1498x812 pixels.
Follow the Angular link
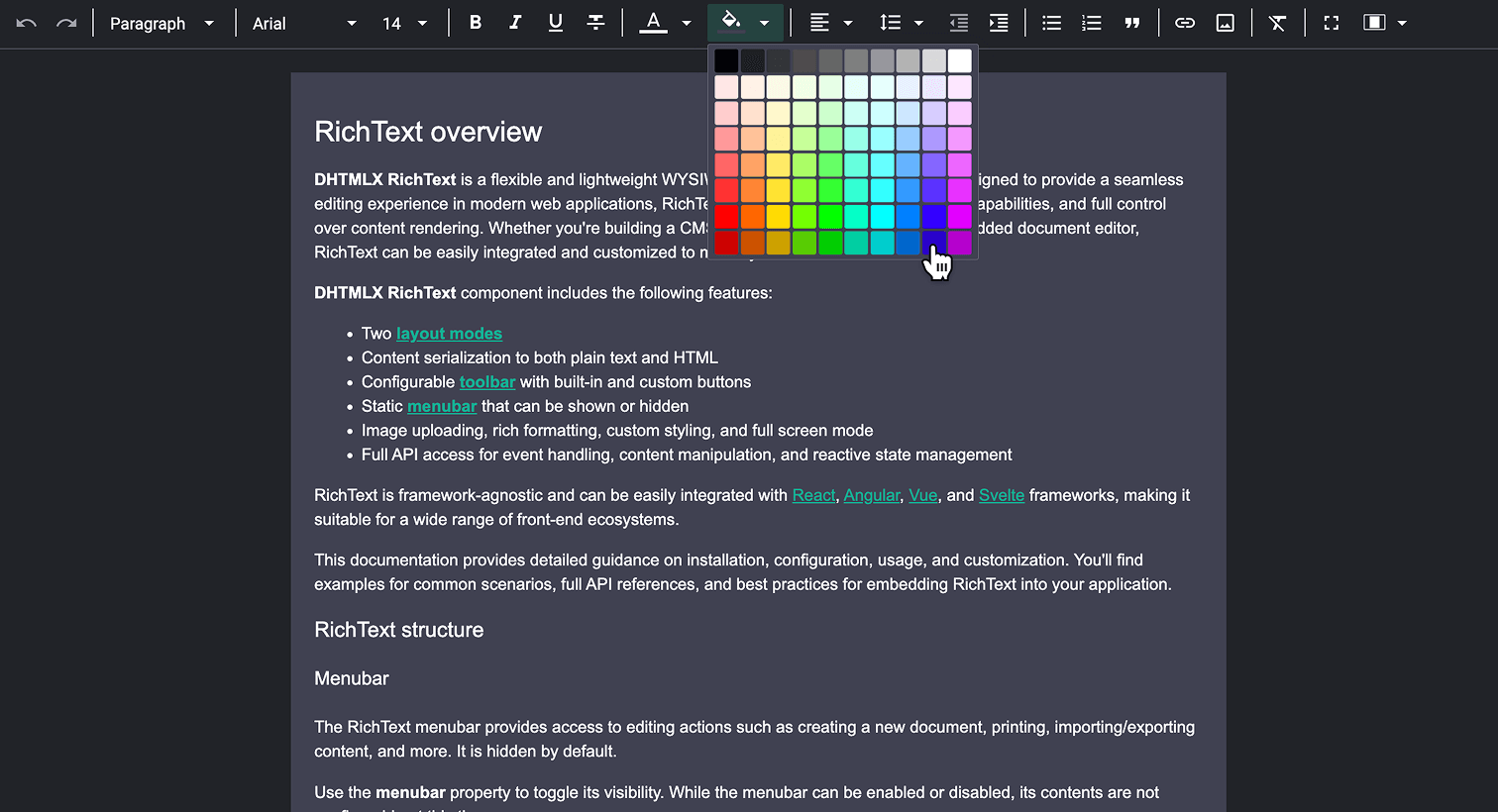pyautogui.click(x=872, y=495)
